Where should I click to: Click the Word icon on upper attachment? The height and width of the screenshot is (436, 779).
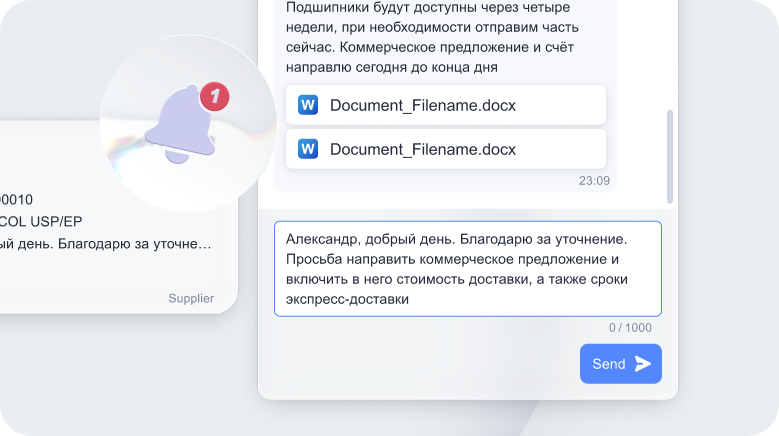click(x=308, y=105)
